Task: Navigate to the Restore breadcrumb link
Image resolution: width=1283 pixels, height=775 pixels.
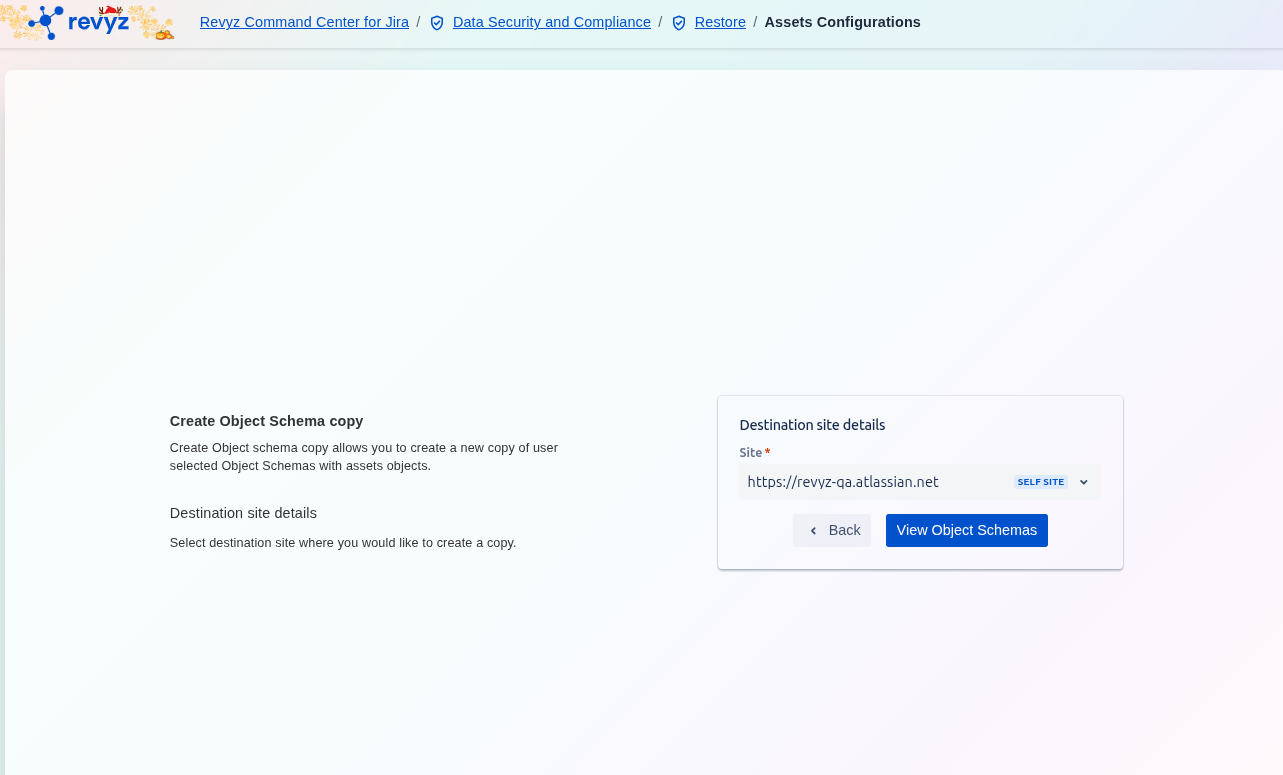Action: 720,22
